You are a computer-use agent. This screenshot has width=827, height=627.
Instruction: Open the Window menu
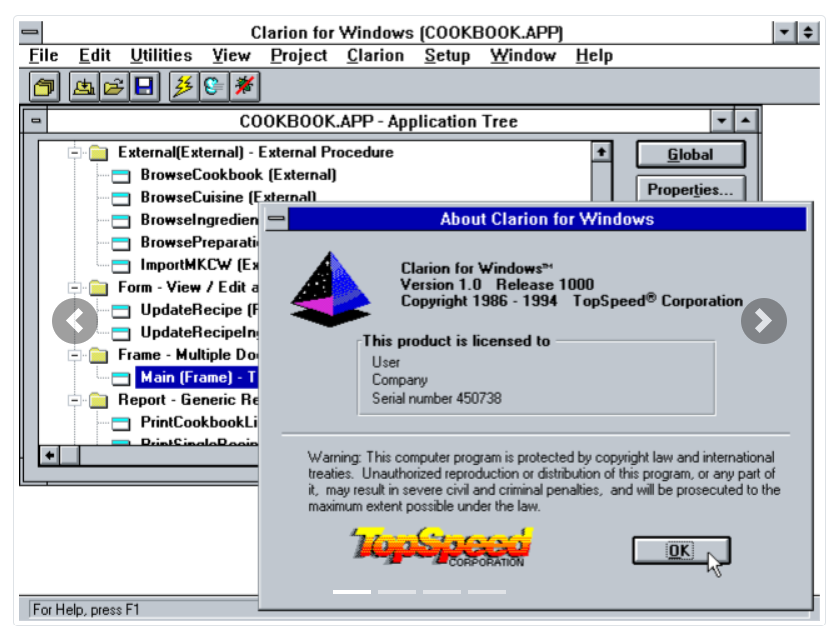point(523,55)
